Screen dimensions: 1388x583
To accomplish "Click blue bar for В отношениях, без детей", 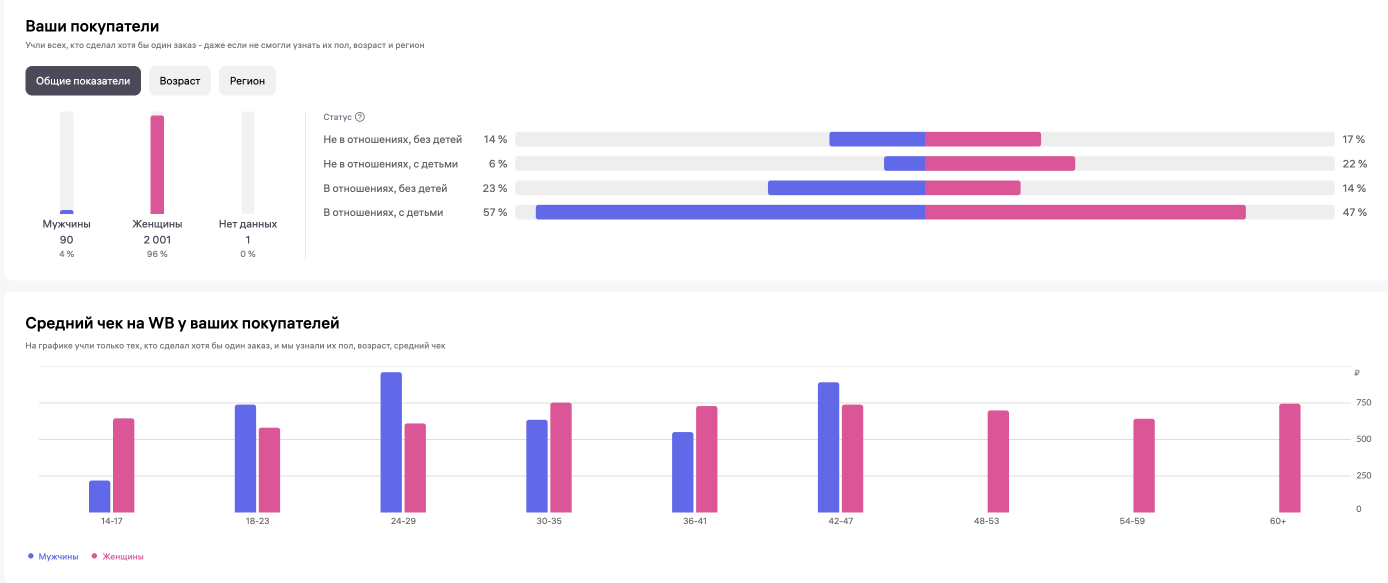I will click(846, 188).
